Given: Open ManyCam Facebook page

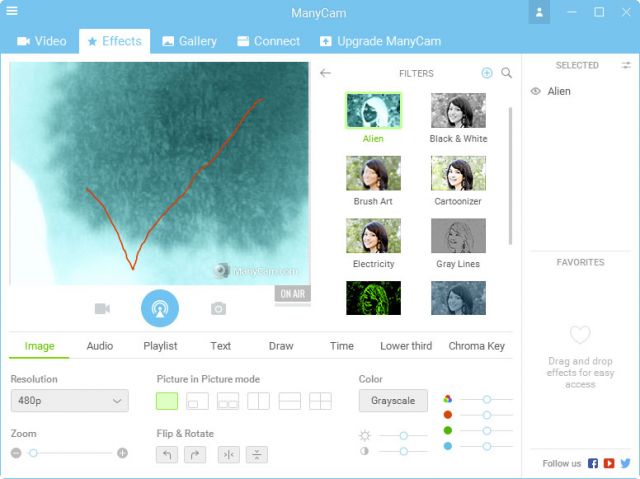Looking at the screenshot, I should [x=593, y=463].
